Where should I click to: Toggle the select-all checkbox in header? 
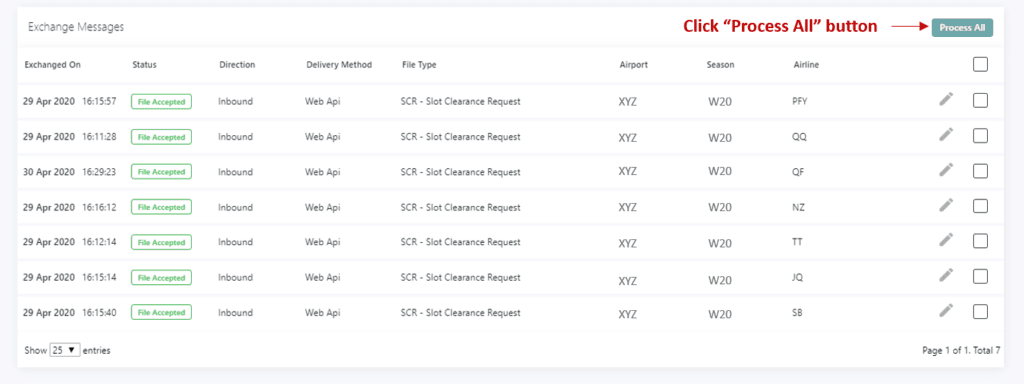click(x=980, y=64)
